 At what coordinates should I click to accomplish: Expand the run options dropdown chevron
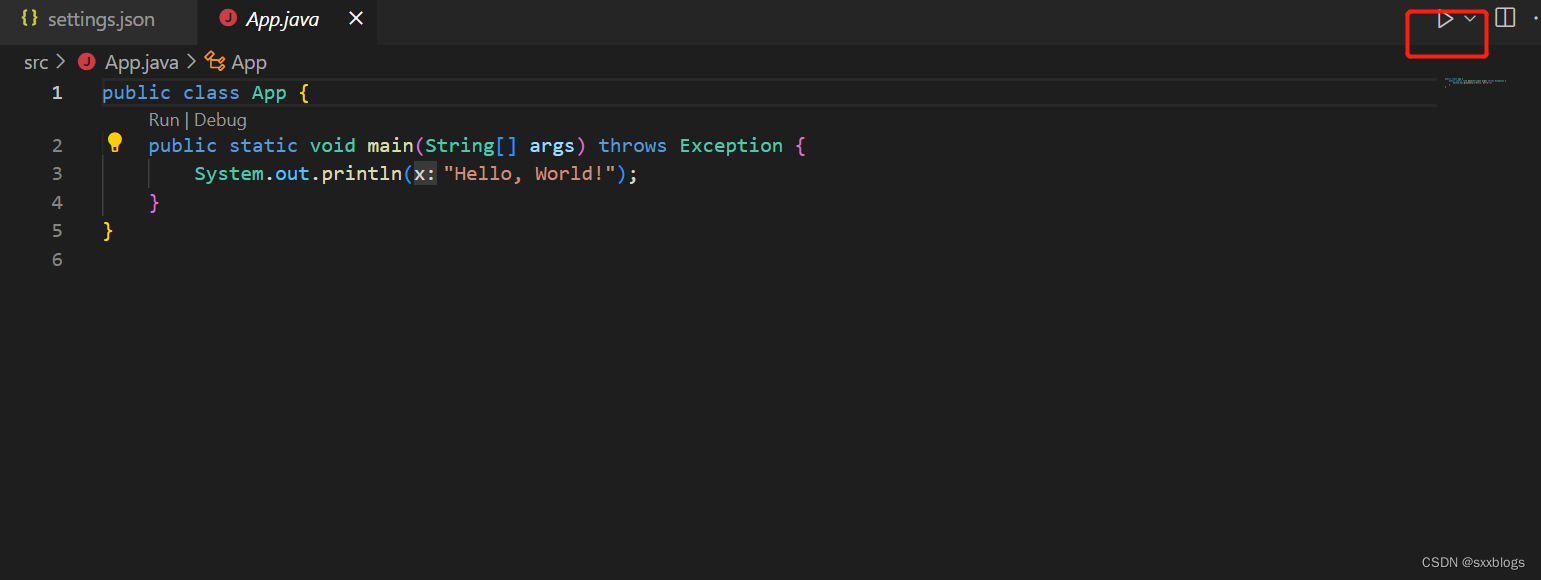pyautogui.click(x=1469, y=18)
